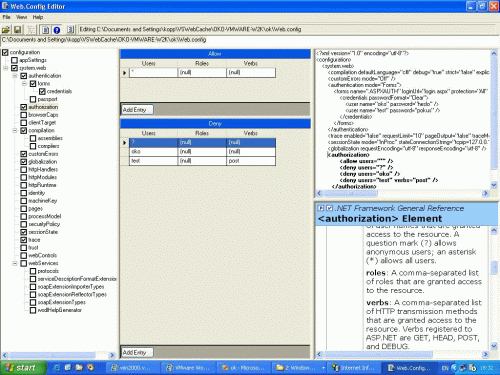Select the globalization tree item
The width and height of the screenshot is (500, 375).
43,162
